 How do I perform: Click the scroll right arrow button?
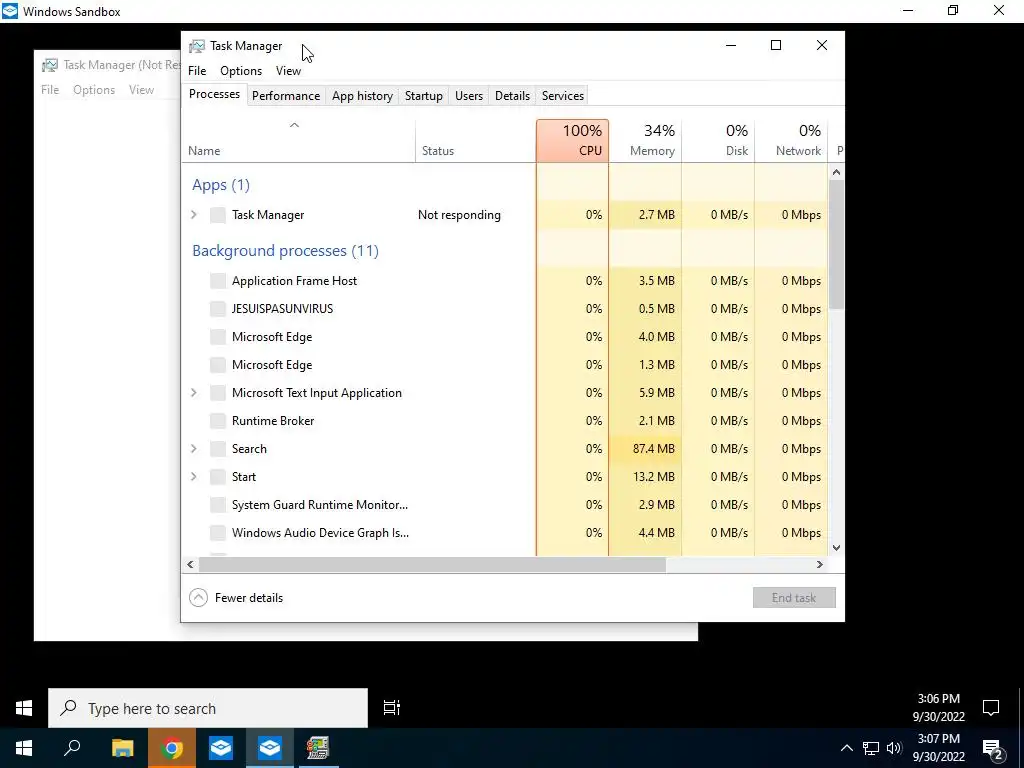820,564
